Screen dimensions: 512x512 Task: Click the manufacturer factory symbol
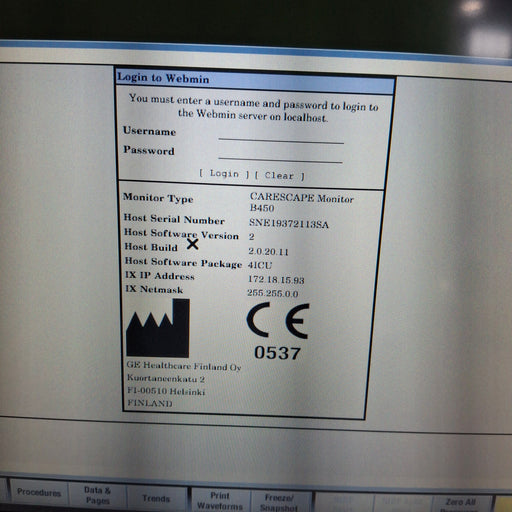(x=158, y=328)
